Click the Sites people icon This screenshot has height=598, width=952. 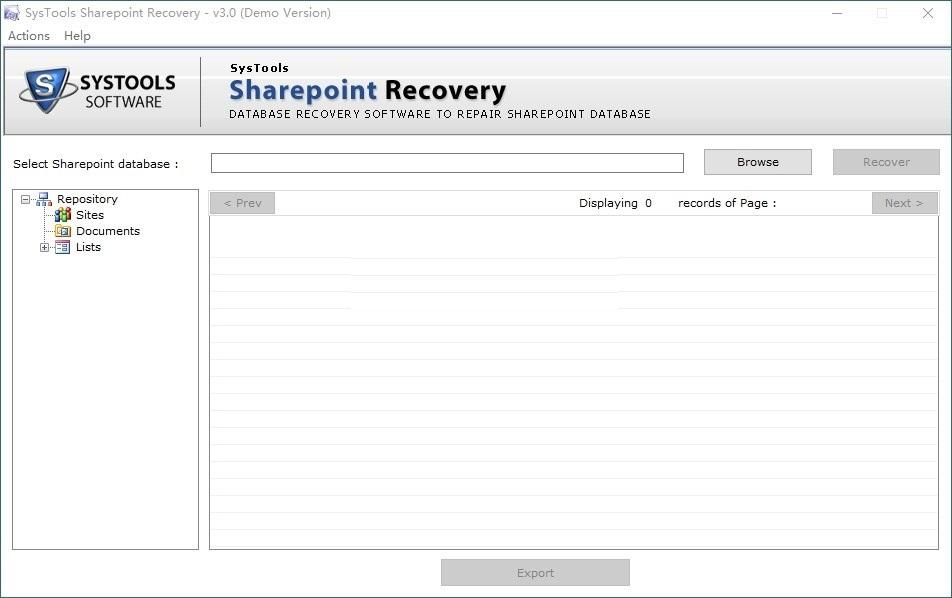tap(63, 215)
